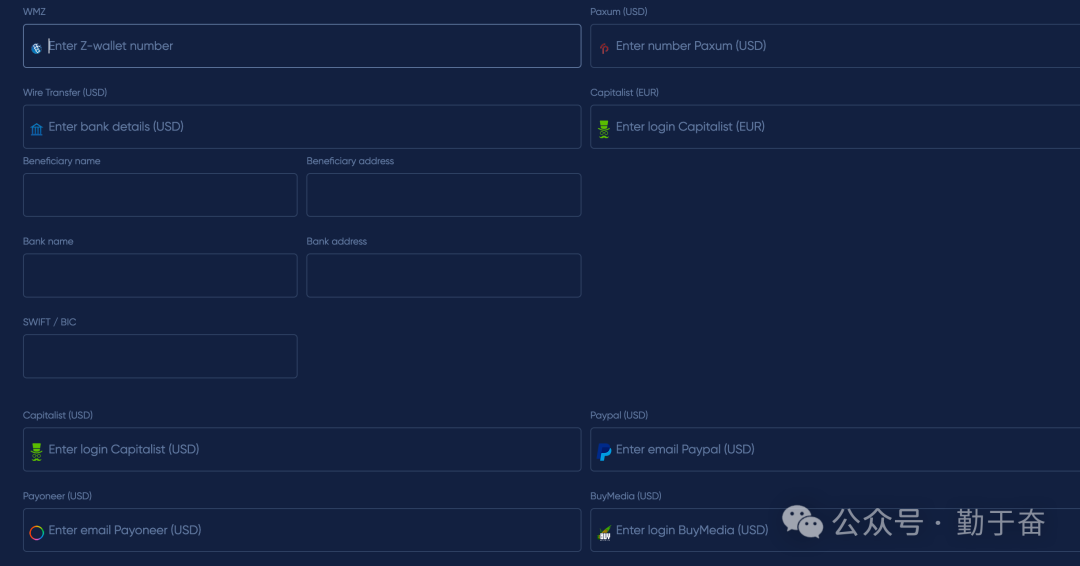Click the 'Payoneer (USD)' label
This screenshot has width=1080, height=566.
pyautogui.click(x=57, y=496)
